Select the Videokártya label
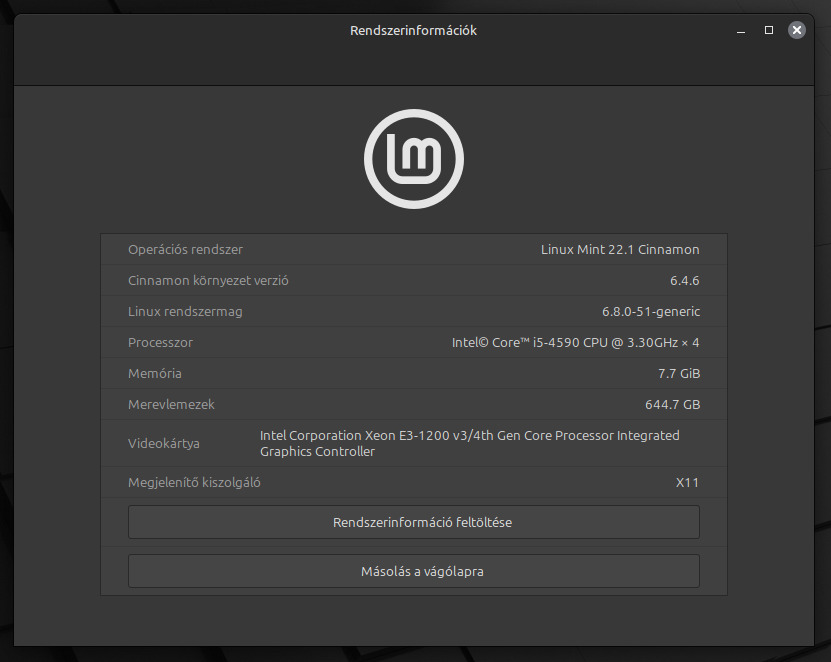 [x=164, y=444]
